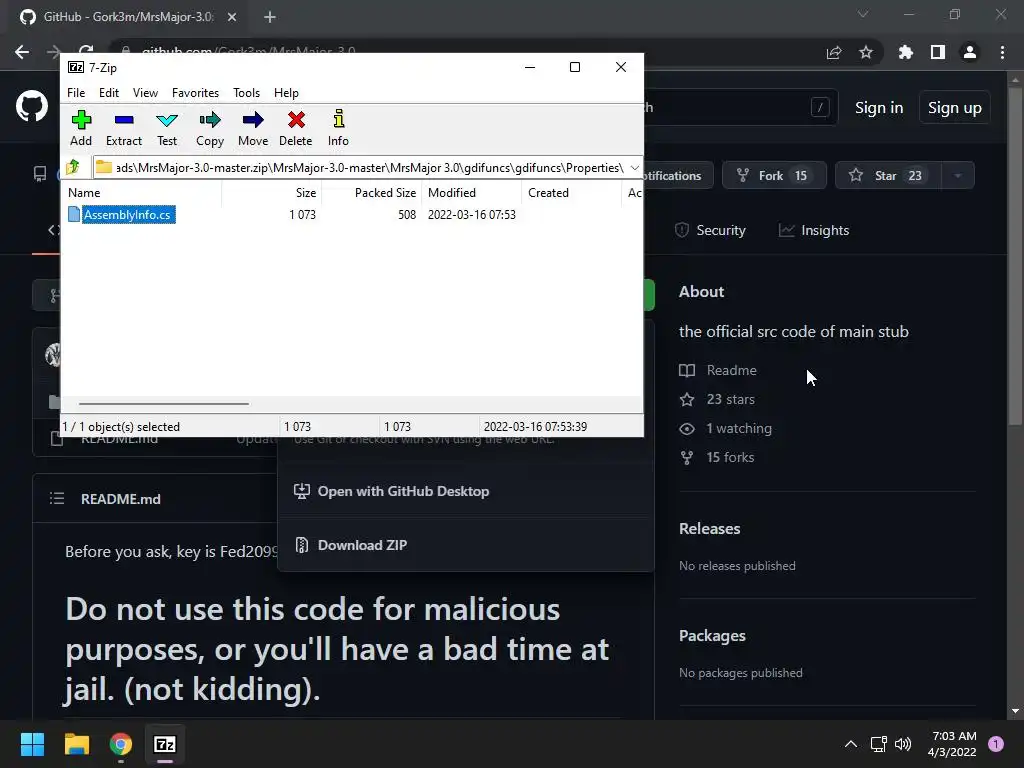This screenshot has height=768, width=1024.
Task: Open a new Chrome tab
Action: pos(270,17)
